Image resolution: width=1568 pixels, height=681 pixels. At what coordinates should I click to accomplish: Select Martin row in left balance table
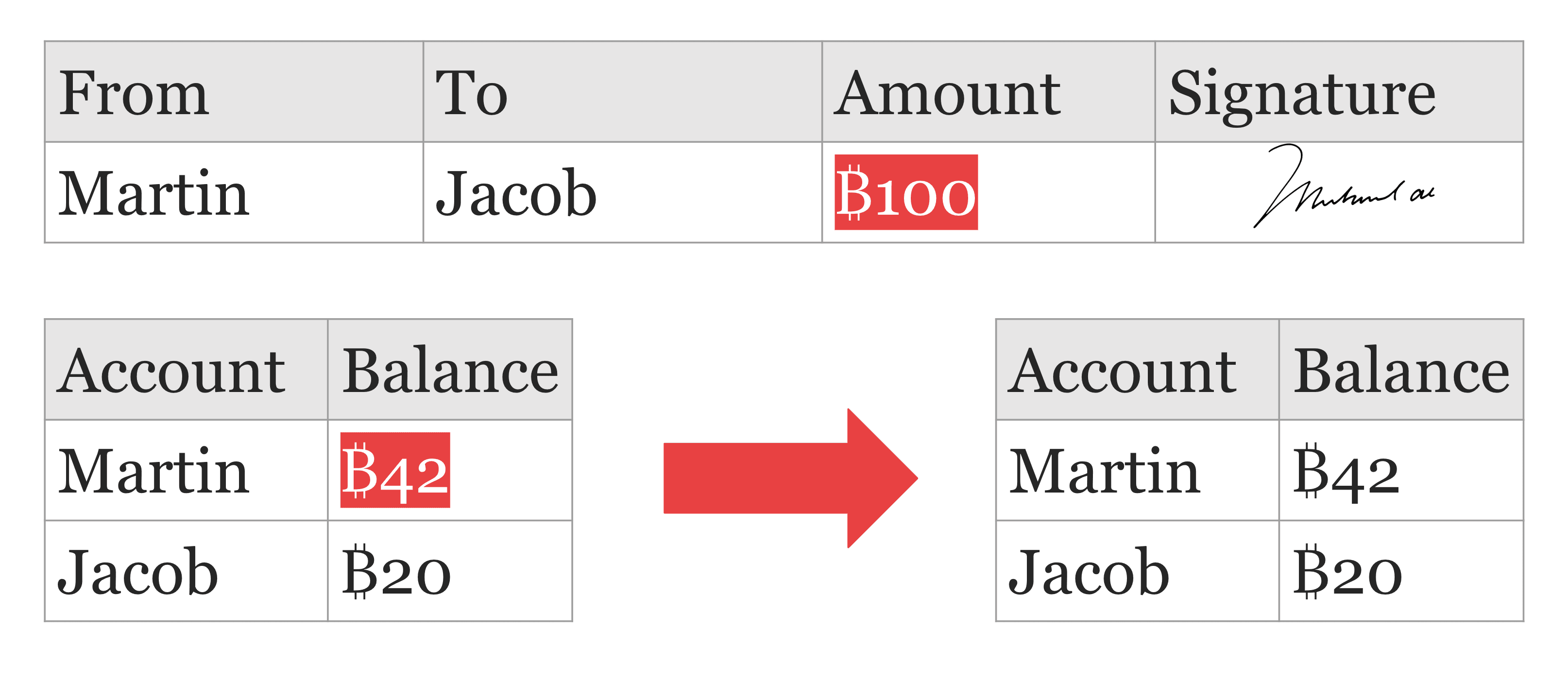point(154,471)
